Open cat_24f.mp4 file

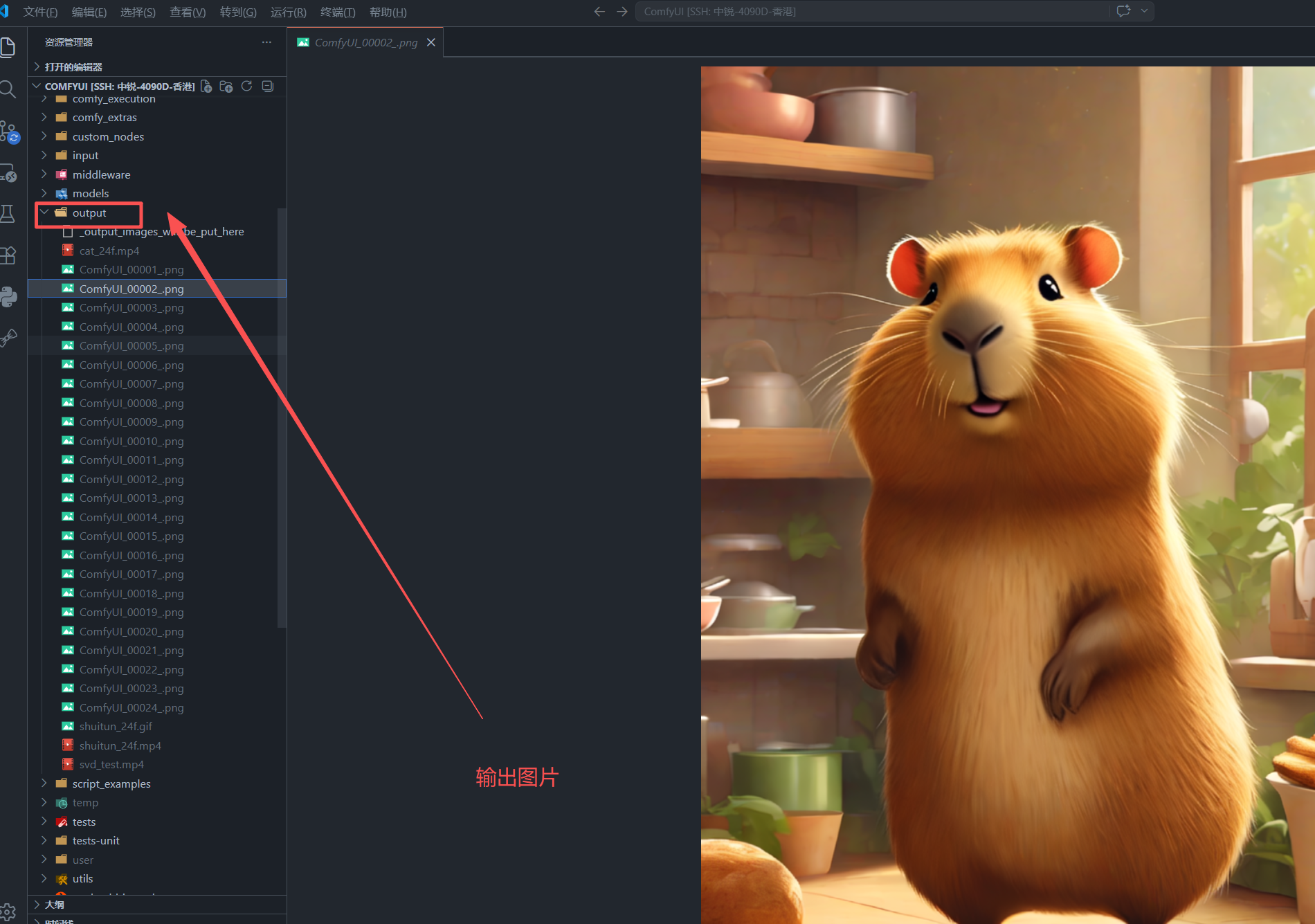[157, 251]
